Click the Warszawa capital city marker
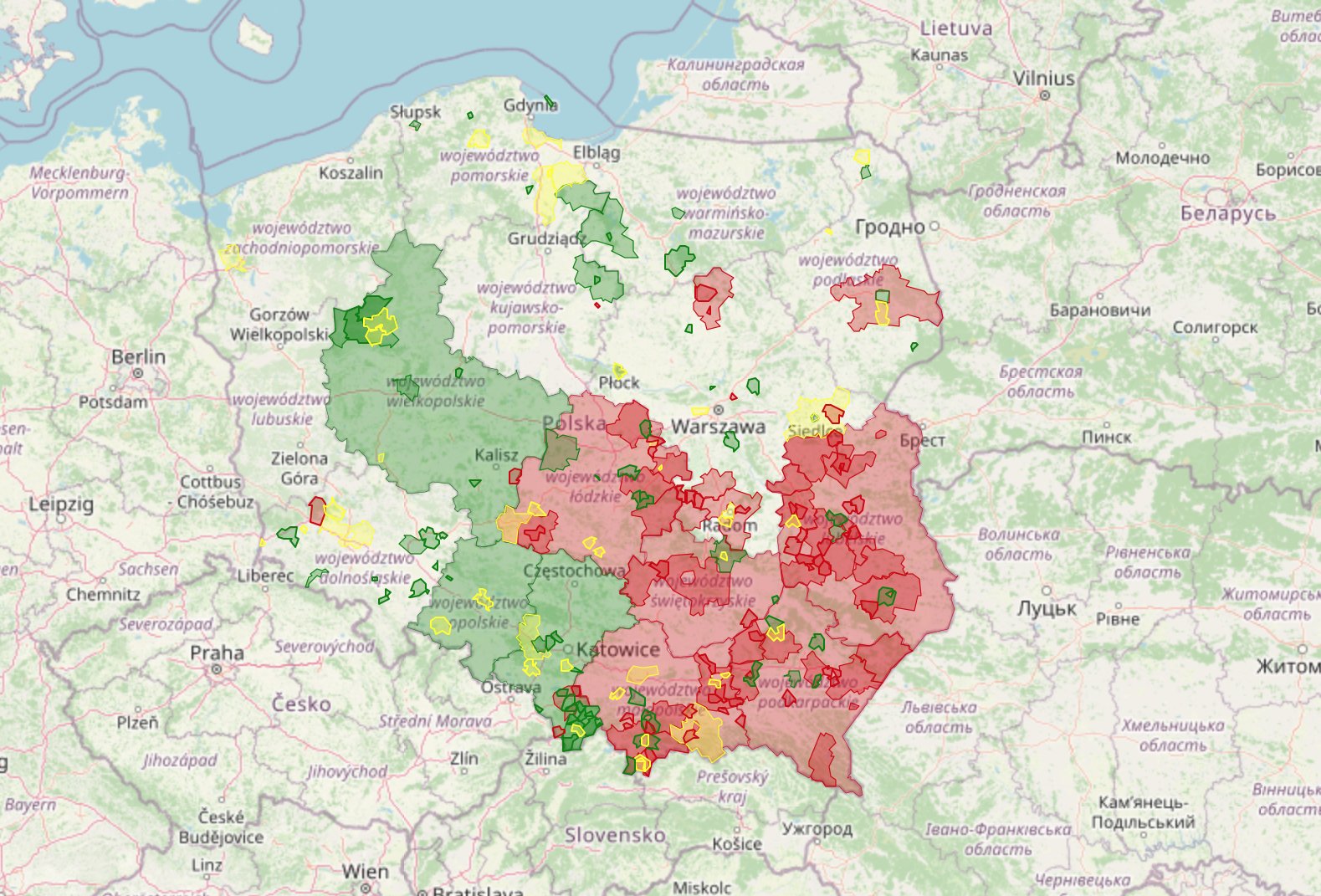The image size is (1321, 896). [x=718, y=410]
